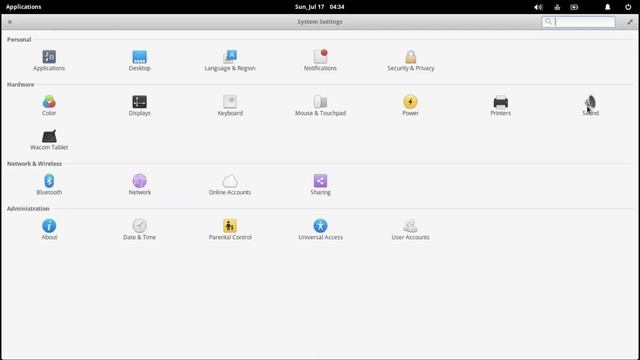Screen dimensions: 640x360
Task: Click the Applications menu in the top panel
Action: (x=23, y=7)
